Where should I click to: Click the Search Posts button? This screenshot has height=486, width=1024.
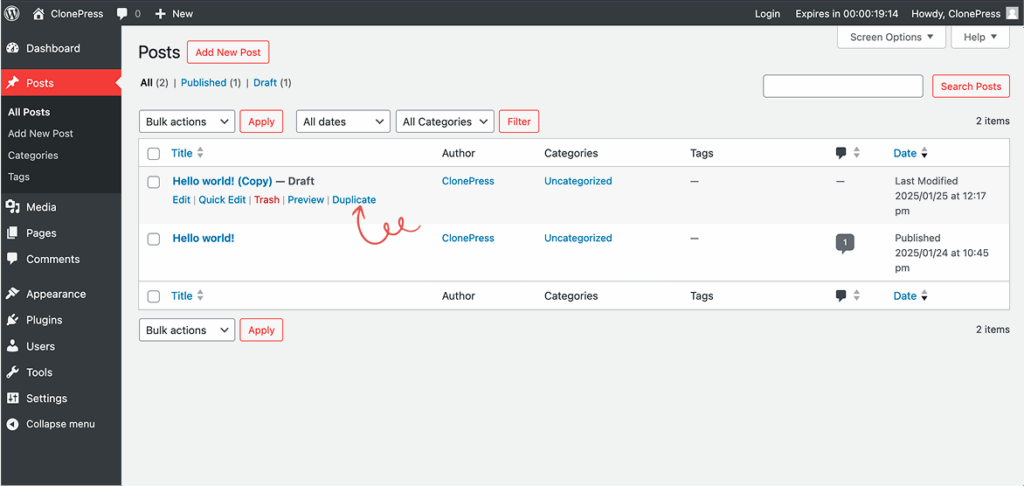(970, 86)
